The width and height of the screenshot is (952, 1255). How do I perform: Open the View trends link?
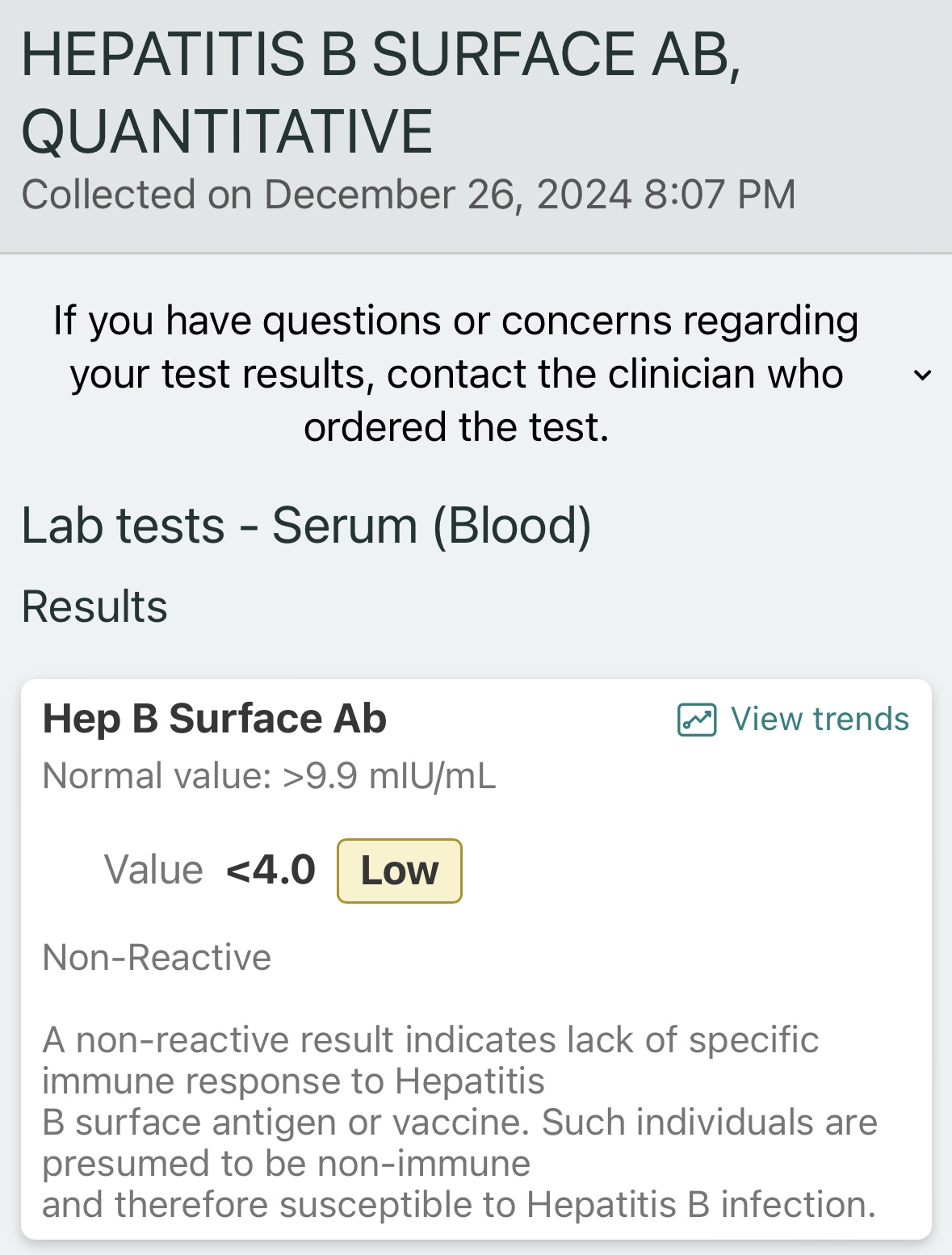(793, 719)
